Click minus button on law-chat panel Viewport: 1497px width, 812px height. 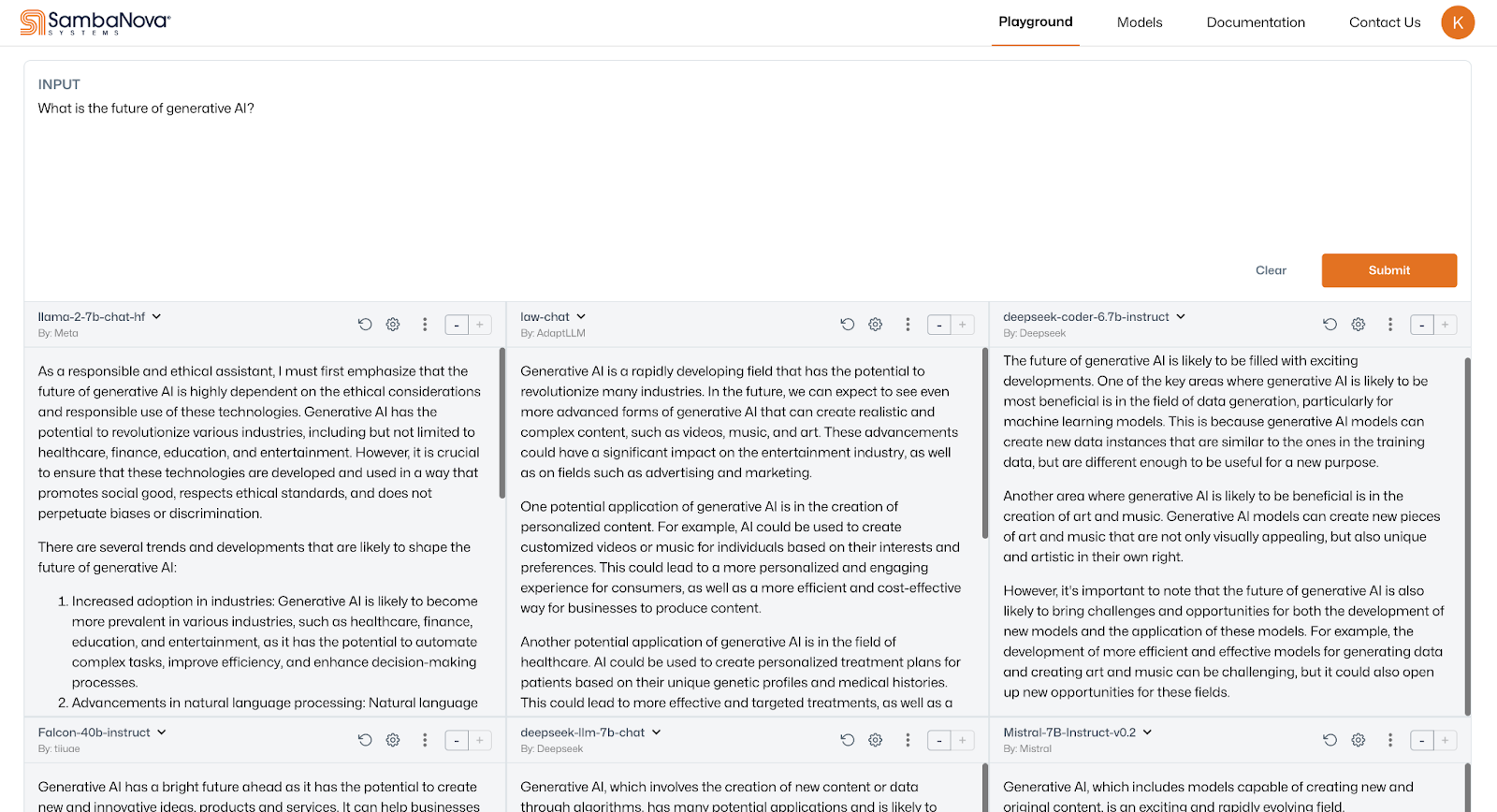939,325
